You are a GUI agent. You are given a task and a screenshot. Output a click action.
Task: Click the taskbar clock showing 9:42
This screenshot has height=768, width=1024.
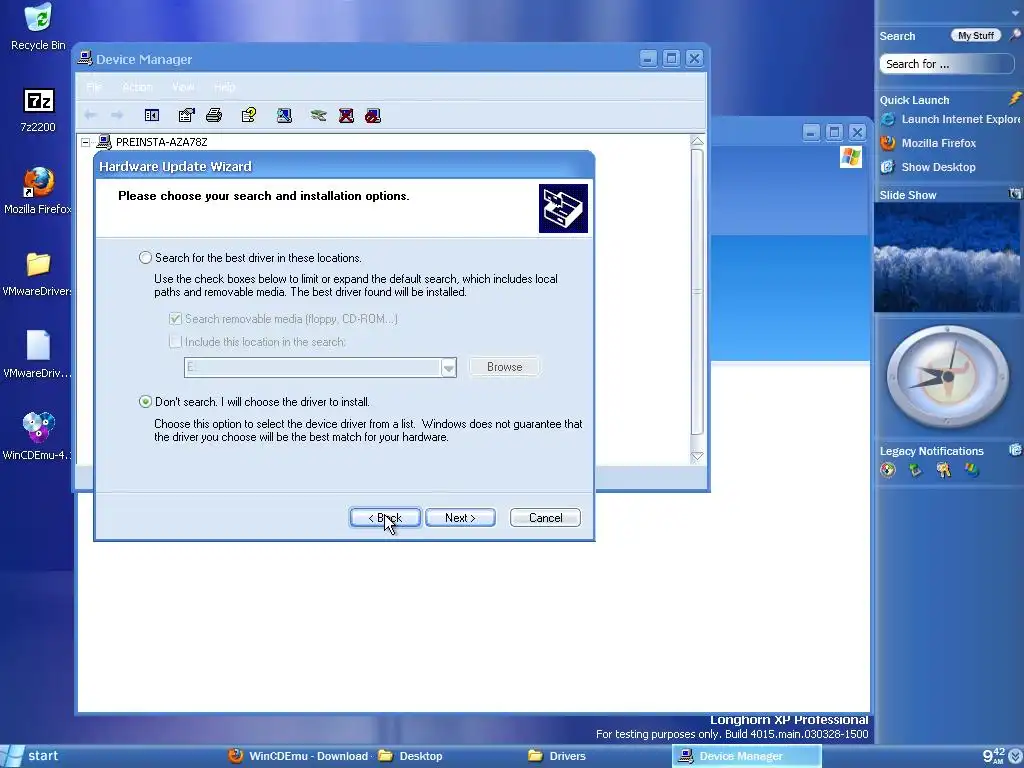(x=994, y=756)
